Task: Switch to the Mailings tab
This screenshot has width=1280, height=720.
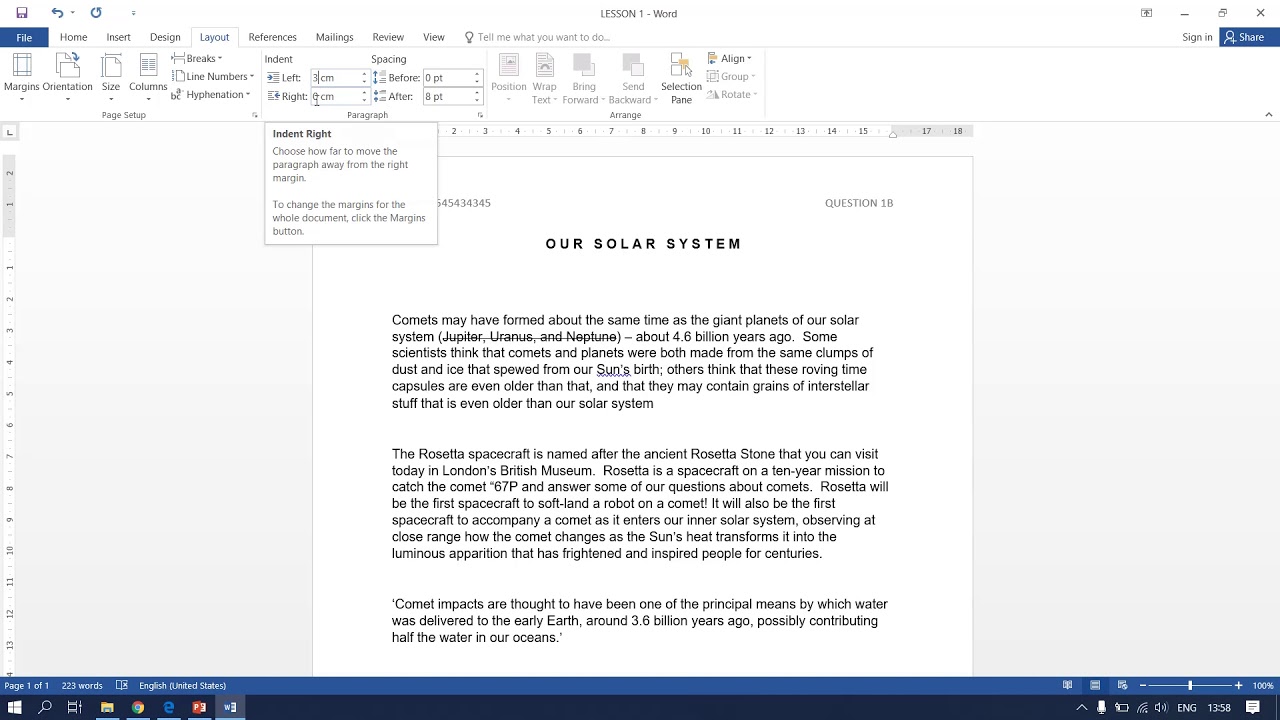Action: (x=334, y=37)
